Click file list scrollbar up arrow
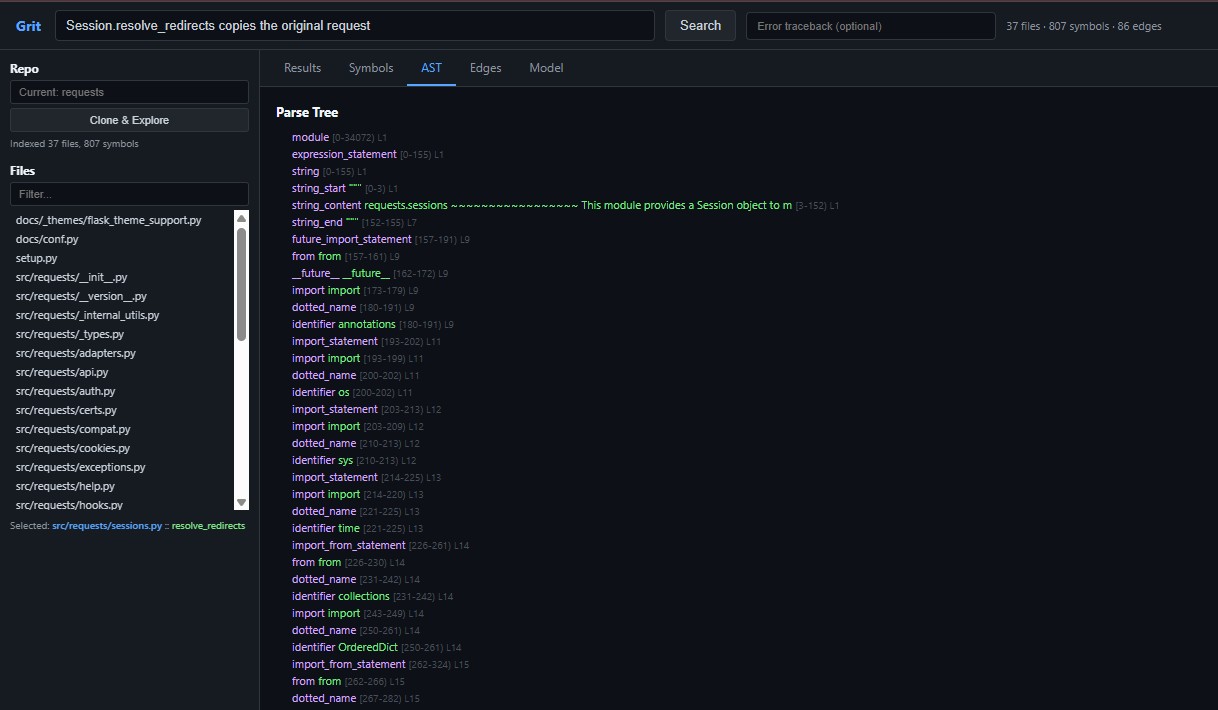The height and width of the screenshot is (710, 1218). (241, 217)
